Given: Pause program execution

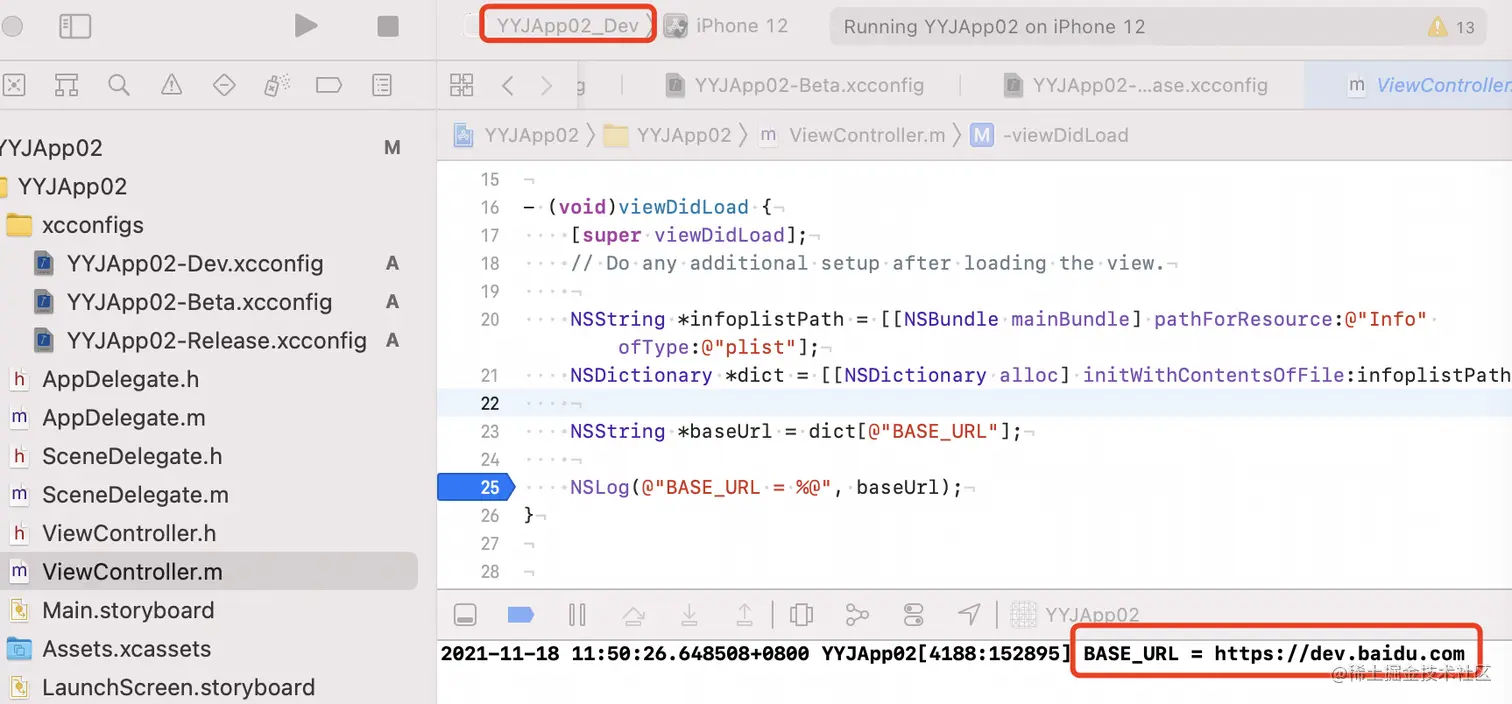Looking at the screenshot, I should pyautogui.click(x=577, y=614).
